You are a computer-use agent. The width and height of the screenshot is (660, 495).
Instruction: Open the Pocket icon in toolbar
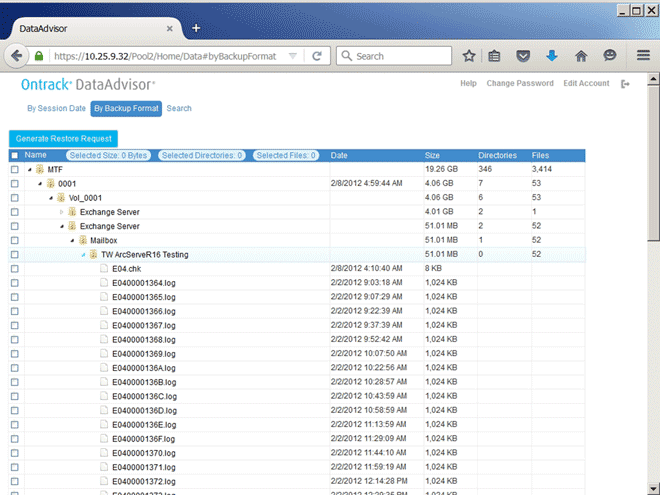coord(523,56)
